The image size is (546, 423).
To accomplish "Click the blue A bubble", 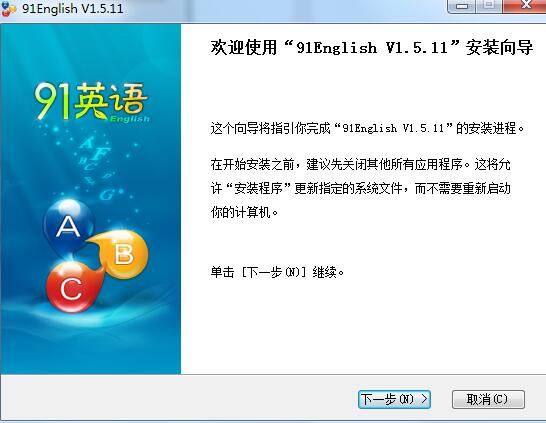I will [x=69, y=225].
